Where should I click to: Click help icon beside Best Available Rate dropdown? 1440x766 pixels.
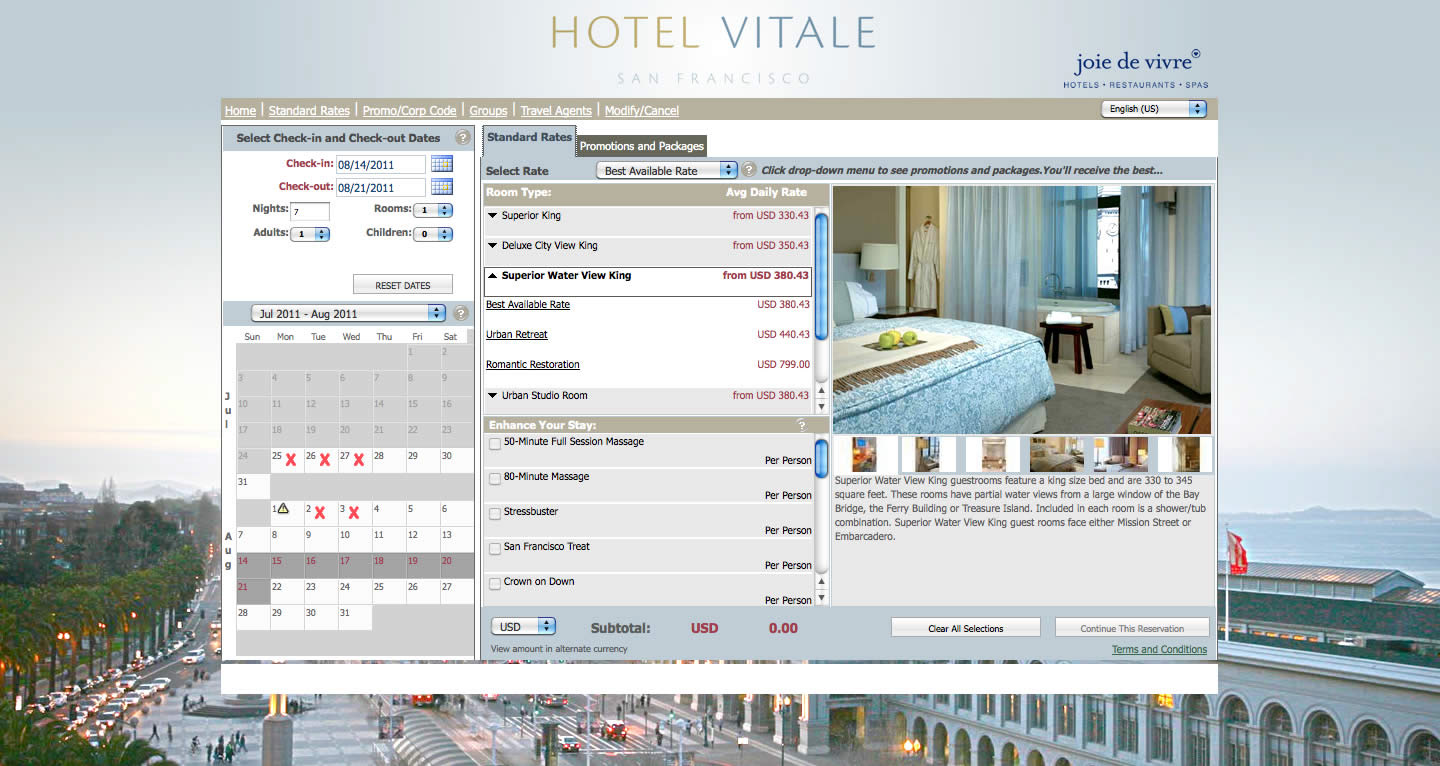click(x=749, y=170)
